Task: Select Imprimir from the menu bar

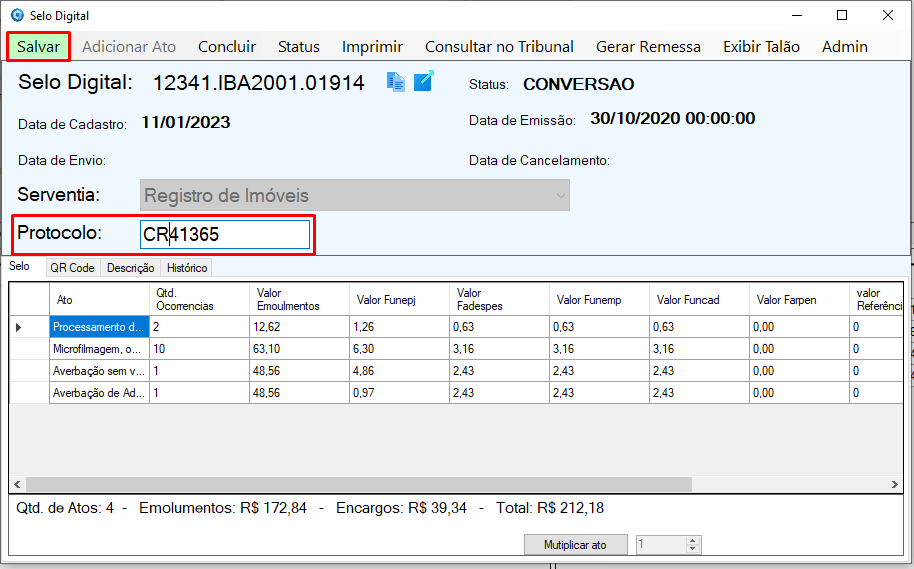Action: point(372,47)
